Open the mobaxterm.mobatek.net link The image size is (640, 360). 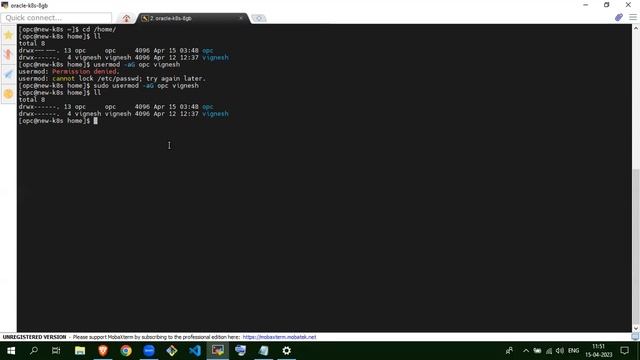pos(279,337)
